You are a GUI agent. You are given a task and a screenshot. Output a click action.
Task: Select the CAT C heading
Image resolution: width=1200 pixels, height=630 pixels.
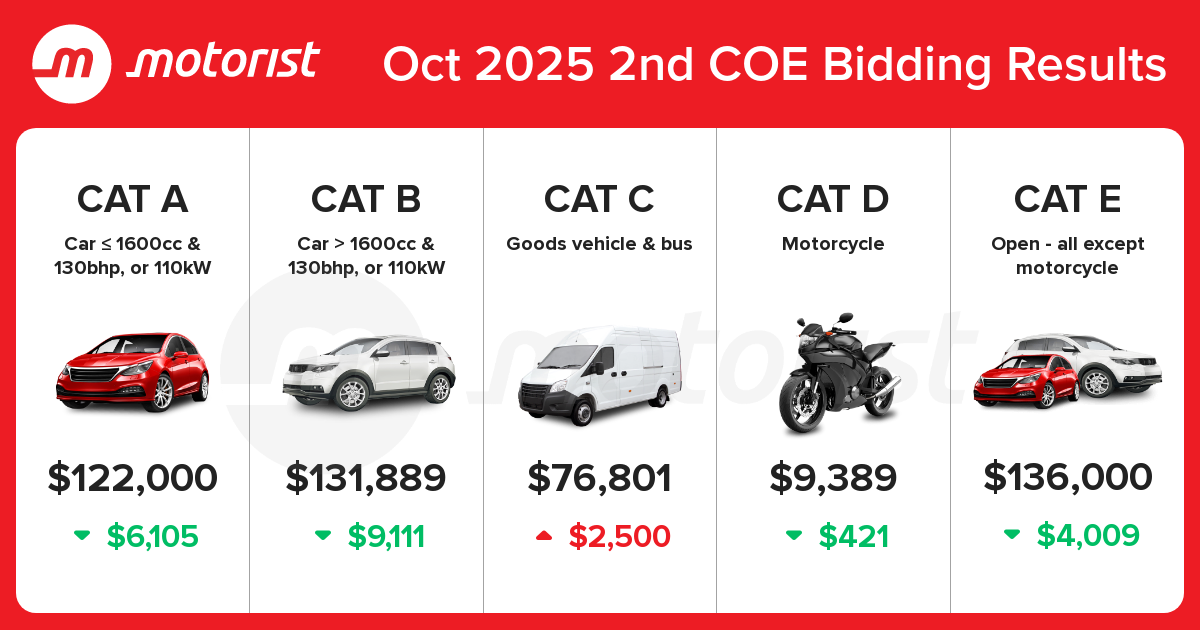point(599,199)
